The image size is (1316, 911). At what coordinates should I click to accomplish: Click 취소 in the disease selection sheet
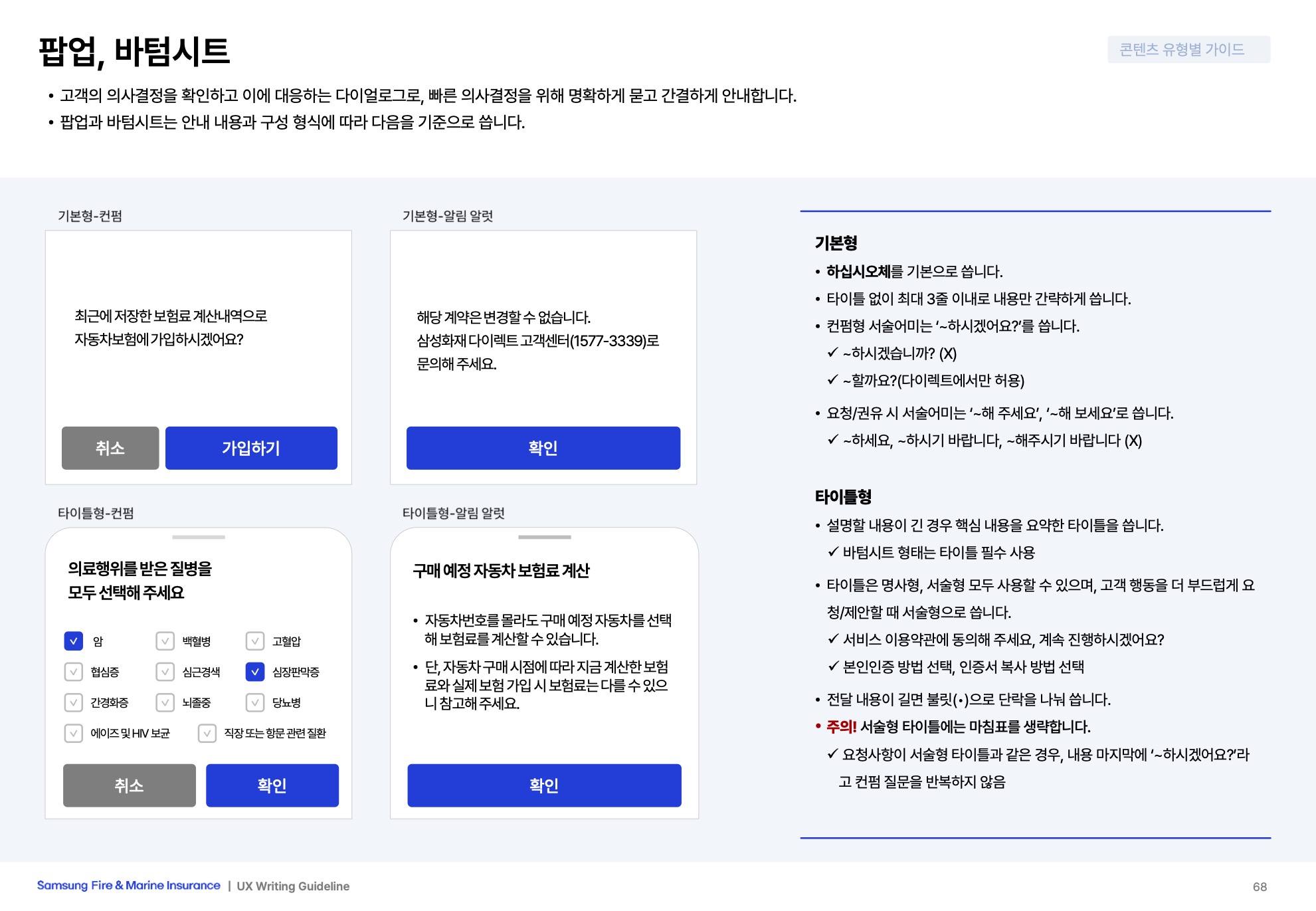pyautogui.click(x=129, y=785)
